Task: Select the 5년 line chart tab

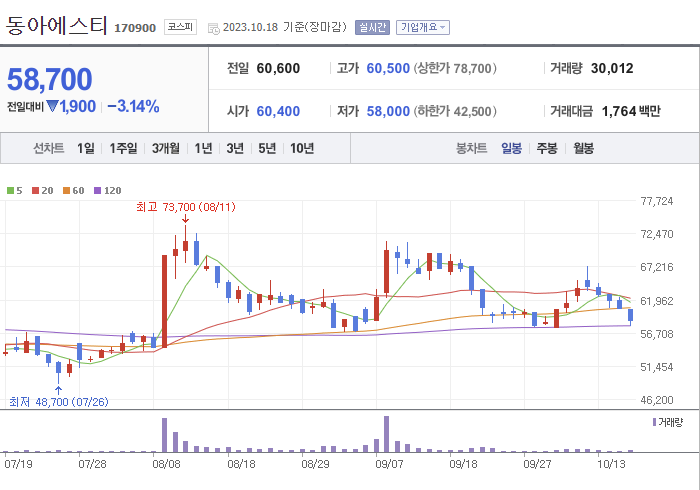Action: tap(267, 148)
